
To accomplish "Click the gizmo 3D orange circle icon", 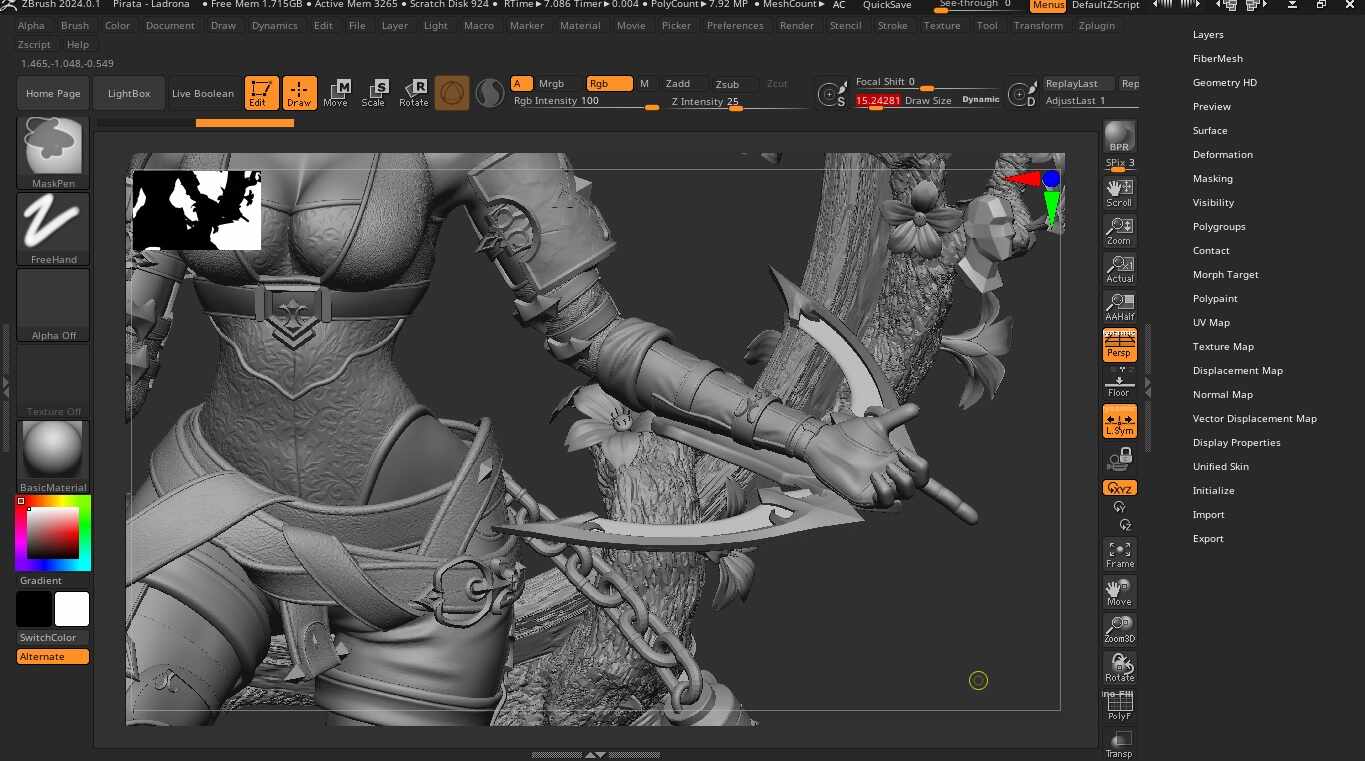I will tap(452, 93).
